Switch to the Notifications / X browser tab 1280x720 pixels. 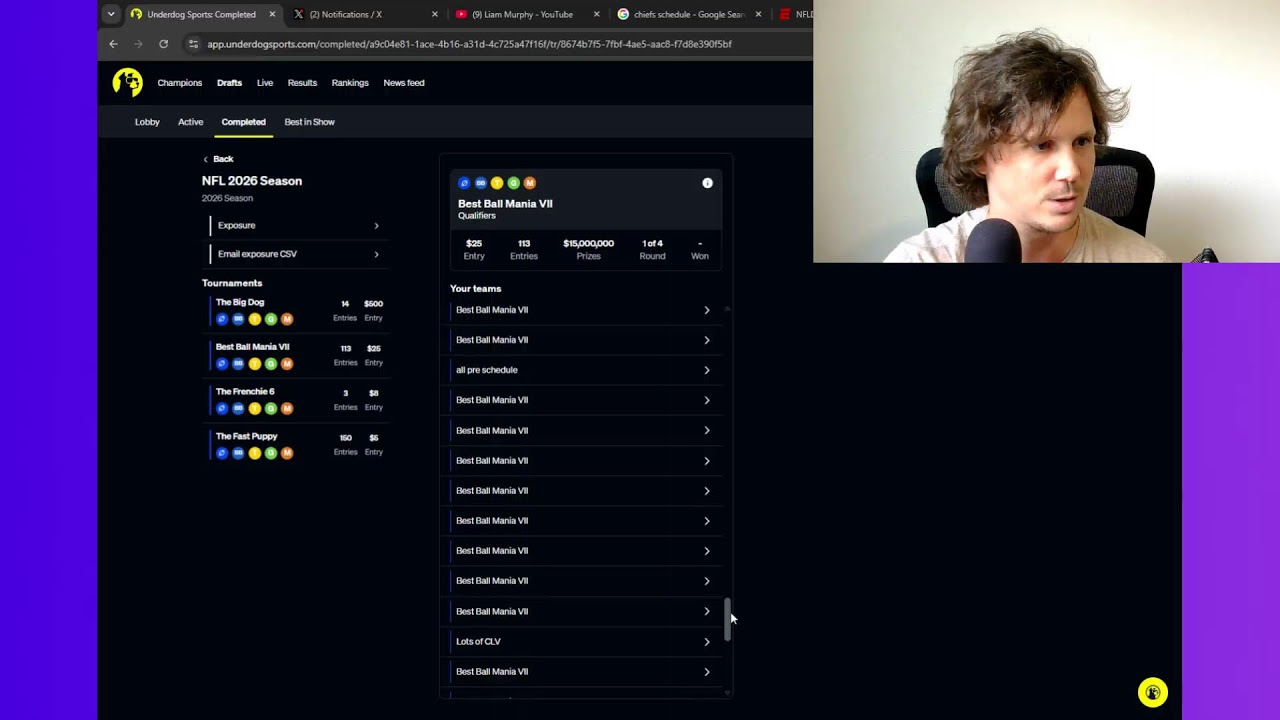[365, 14]
